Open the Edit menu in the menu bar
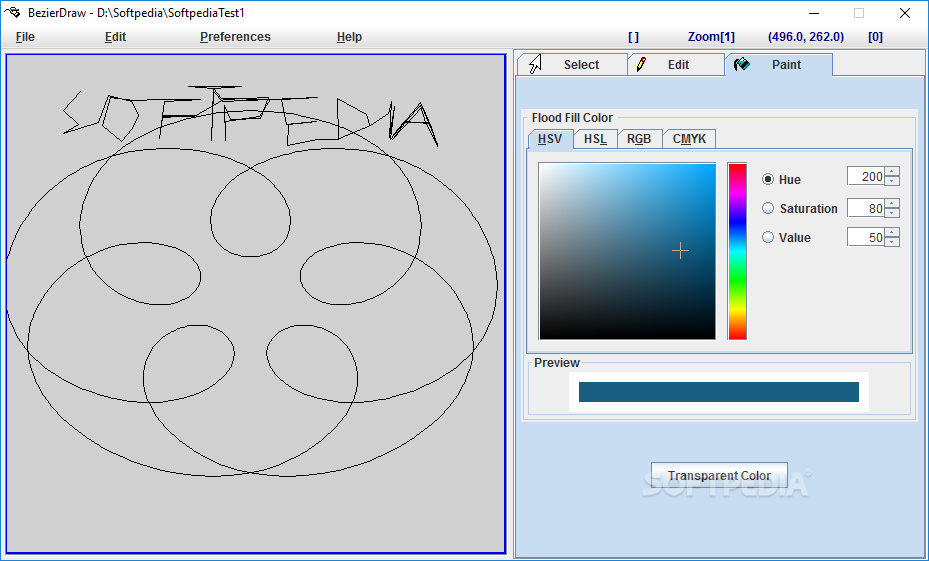This screenshot has height=561, width=929. point(116,37)
